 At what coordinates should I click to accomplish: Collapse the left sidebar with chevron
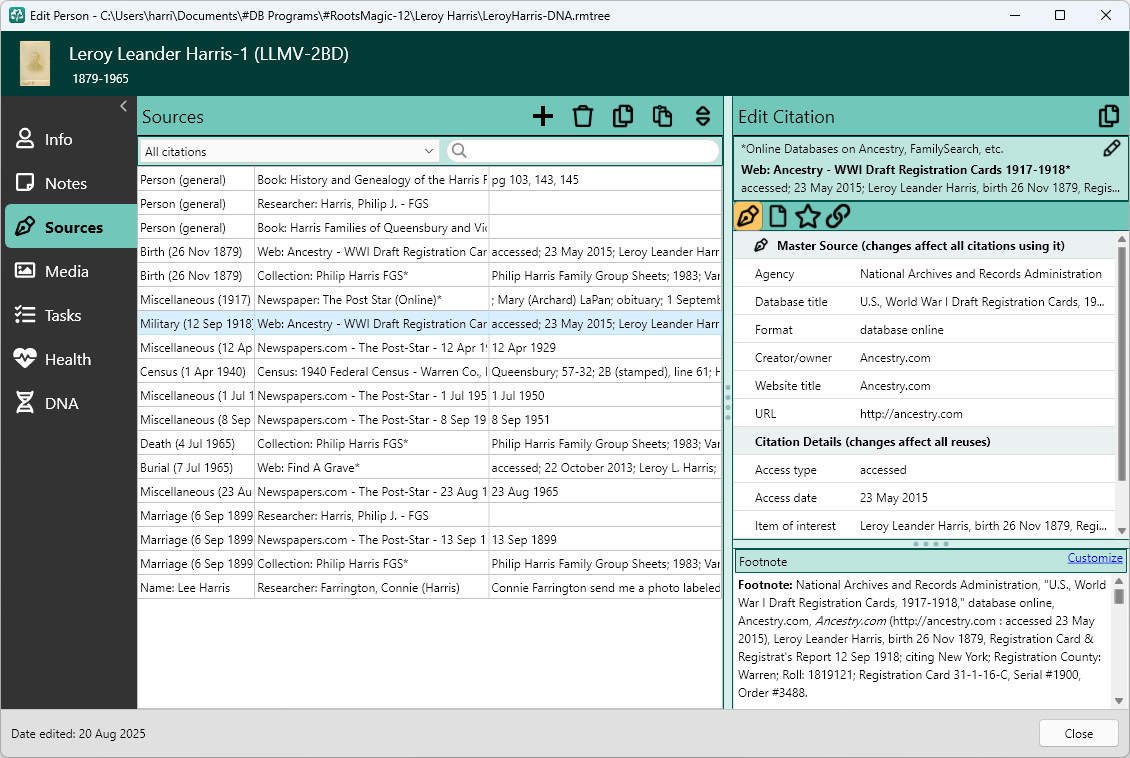[123, 106]
